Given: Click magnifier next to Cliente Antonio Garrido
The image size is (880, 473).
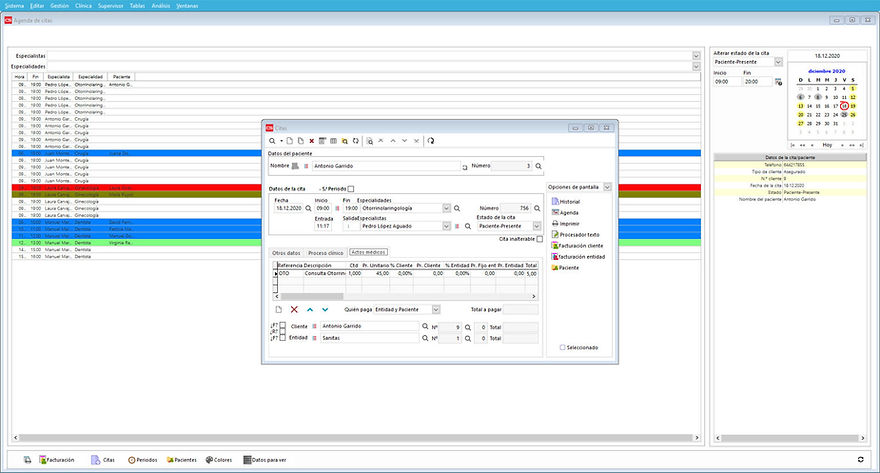Looking at the screenshot, I should [x=425, y=326].
